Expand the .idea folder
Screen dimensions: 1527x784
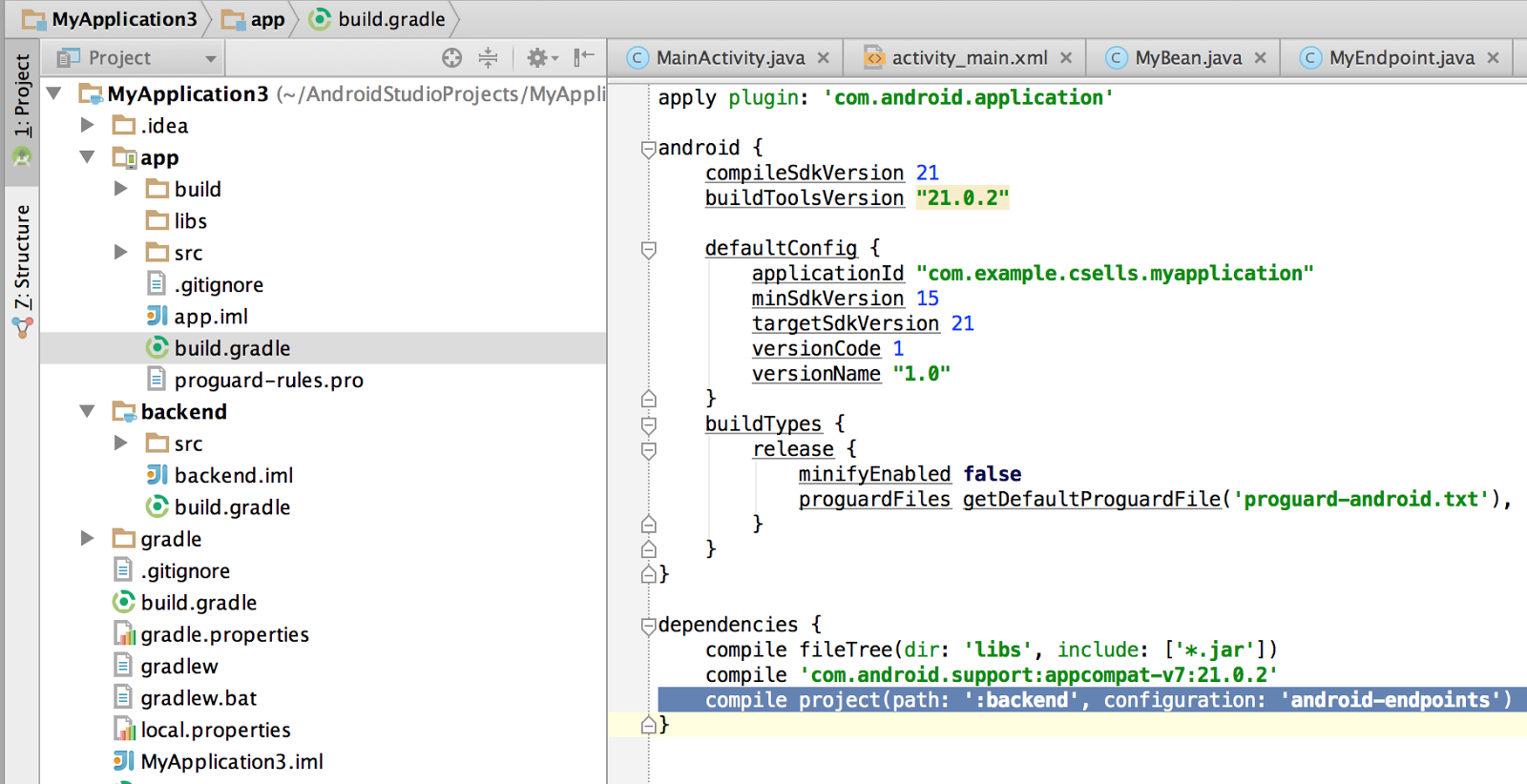point(88,125)
